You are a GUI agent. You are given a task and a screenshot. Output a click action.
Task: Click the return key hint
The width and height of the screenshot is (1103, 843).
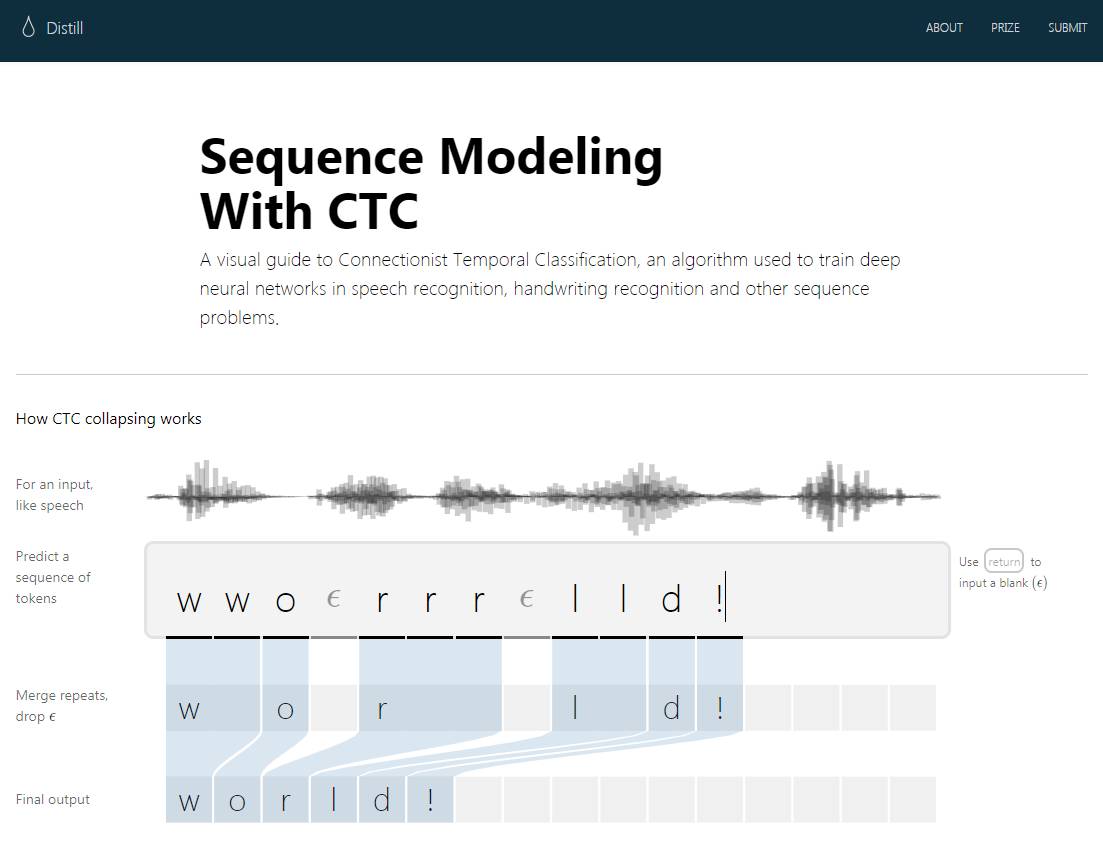1004,562
